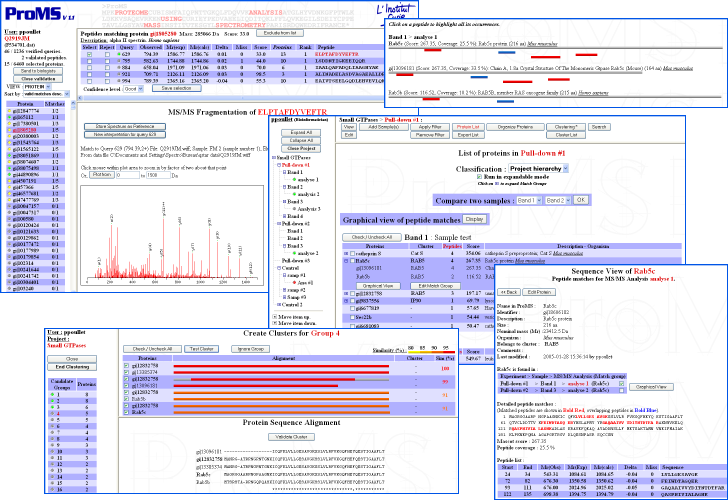Tick the Select checkbox for query 629
The height and width of the screenshot is (500, 728).
tap(90, 54)
